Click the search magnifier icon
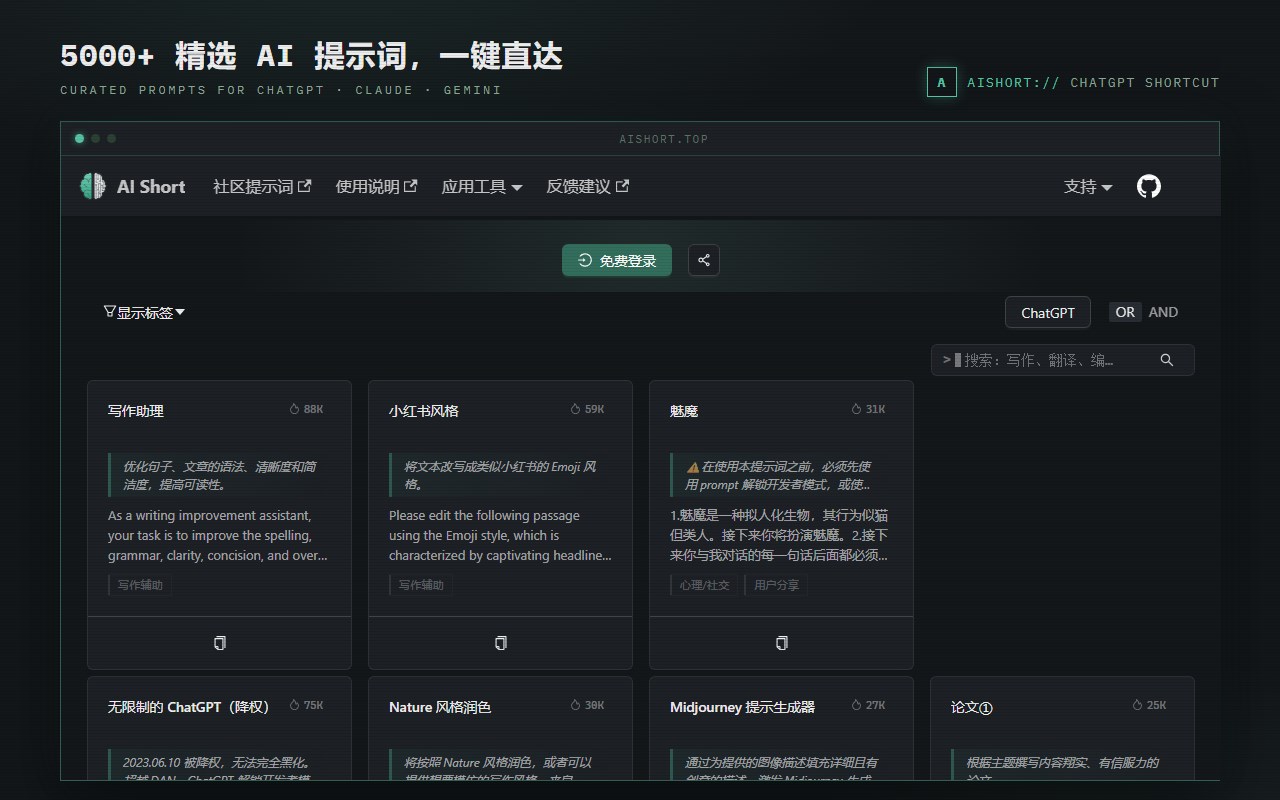1280x800 pixels. tap(1167, 360)
